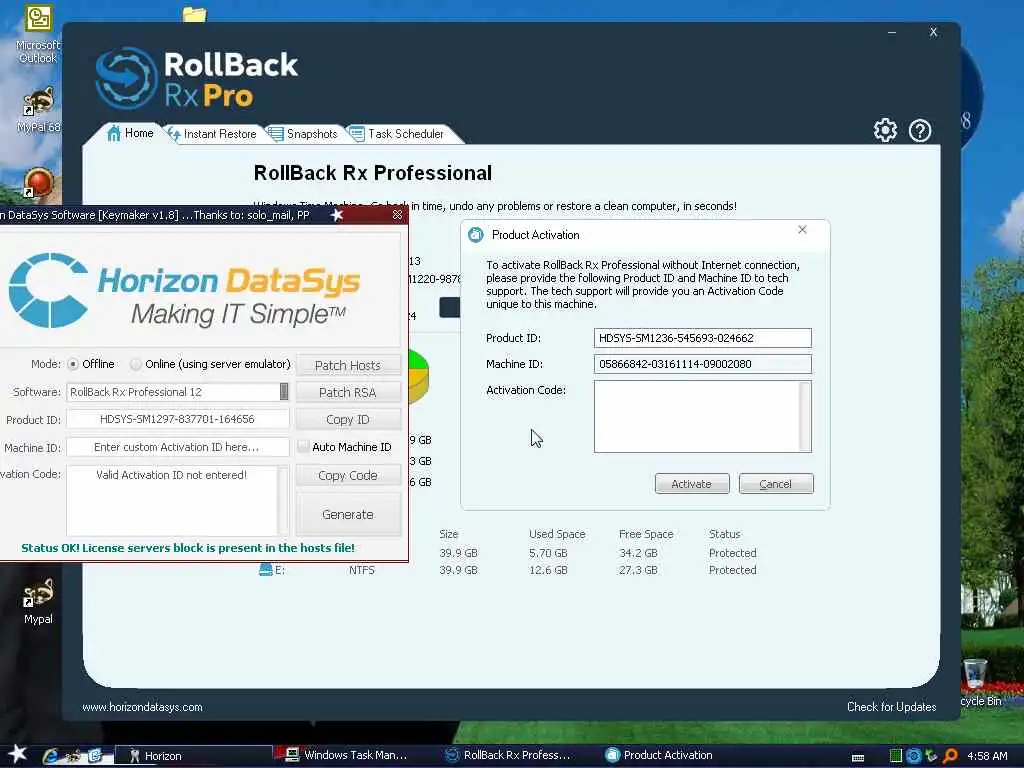Click the NTFS file system cell
Viewport: 1024px width, 768px height.
[x=361, y=569]
